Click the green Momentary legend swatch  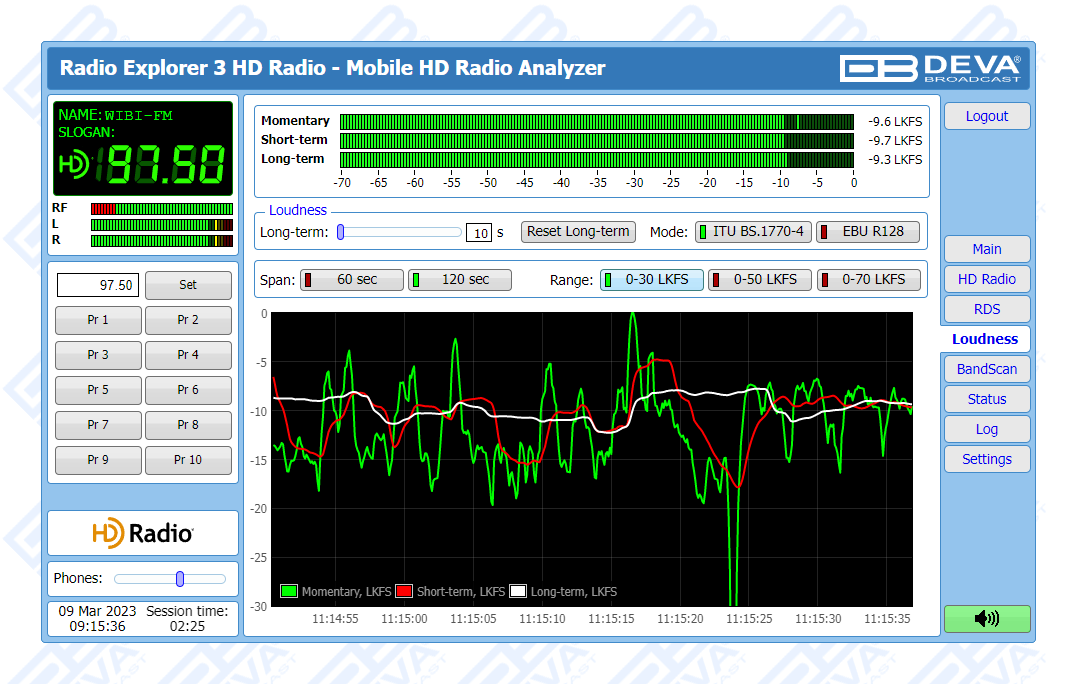click(x=290, y=591)
